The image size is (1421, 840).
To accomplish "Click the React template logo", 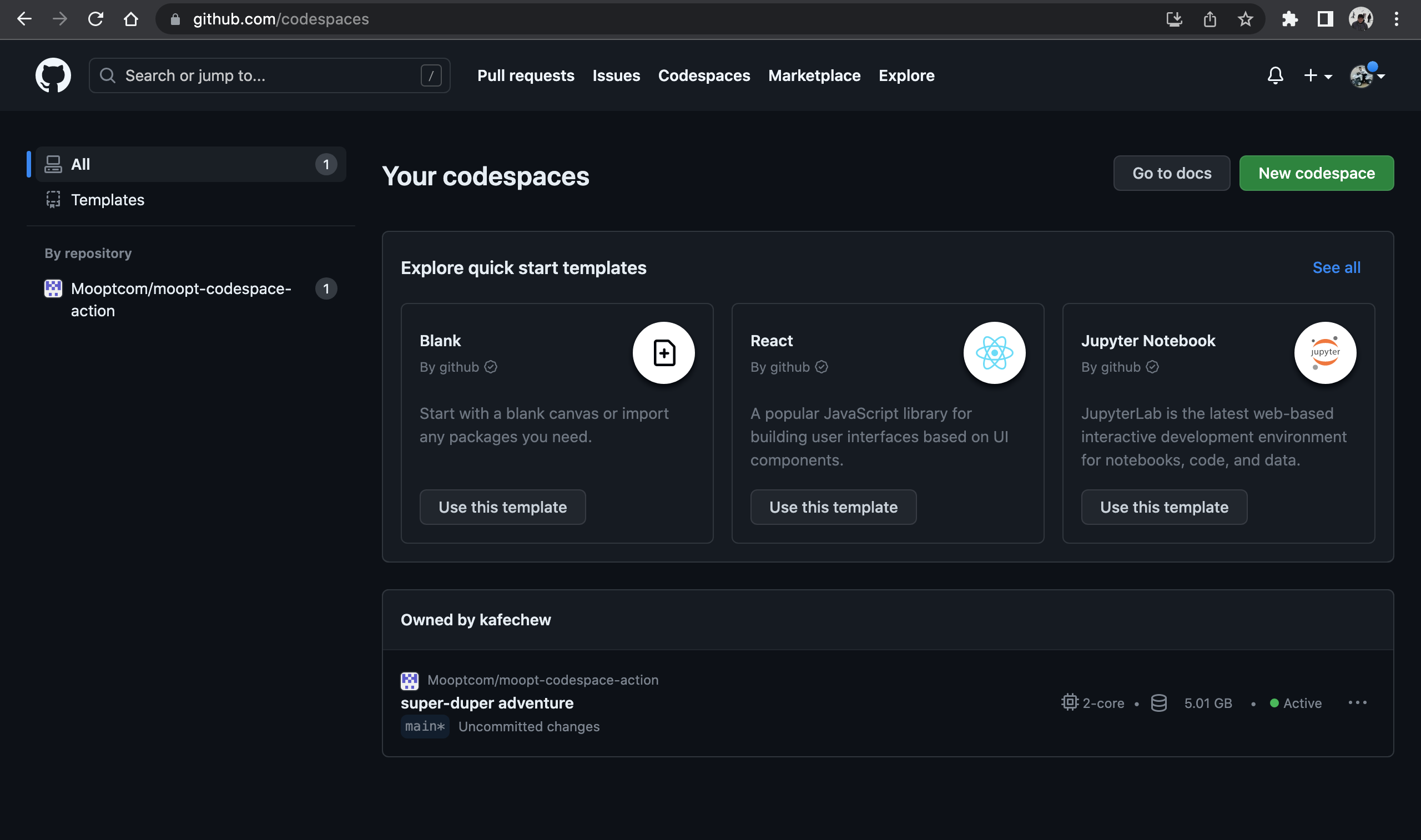I will [x=994, y=353].
